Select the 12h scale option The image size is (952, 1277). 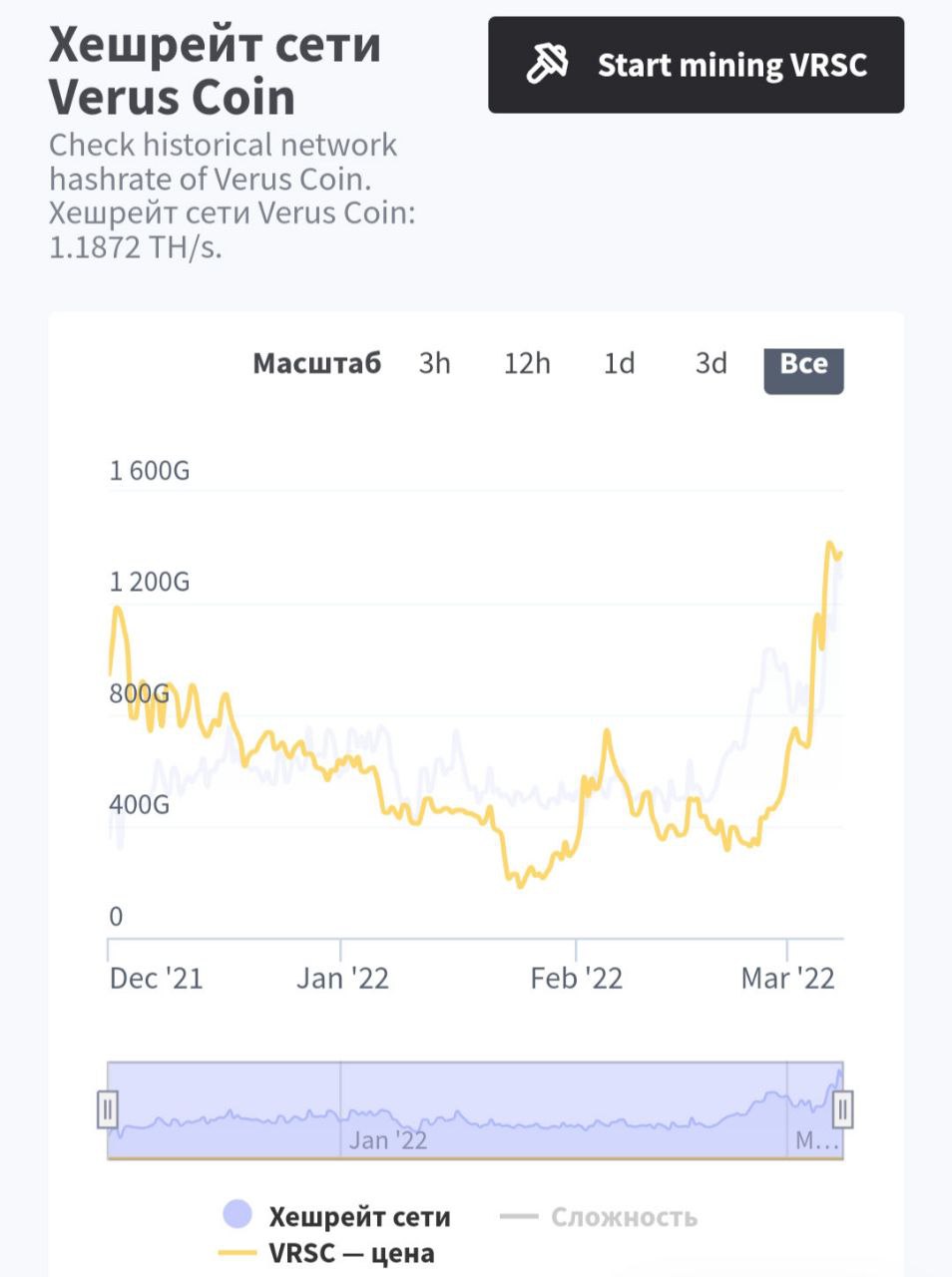527,363
